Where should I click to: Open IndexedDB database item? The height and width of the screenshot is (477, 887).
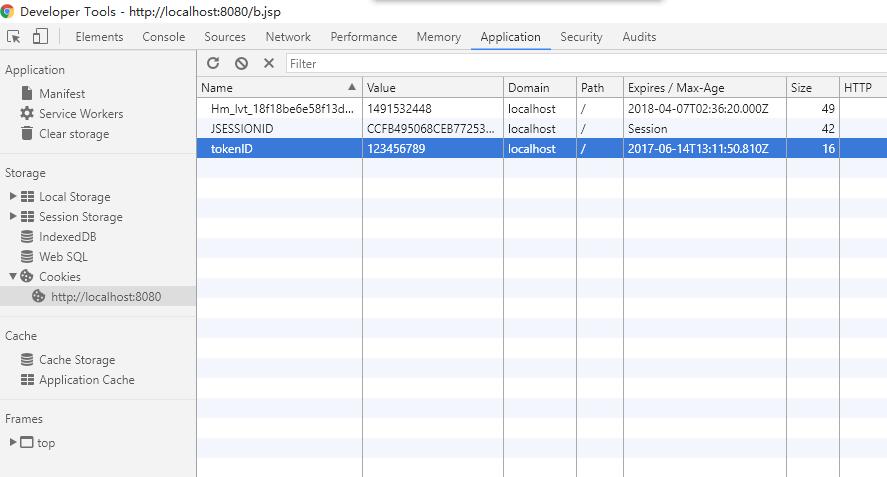pyautogui.click(x=58, y=237)
